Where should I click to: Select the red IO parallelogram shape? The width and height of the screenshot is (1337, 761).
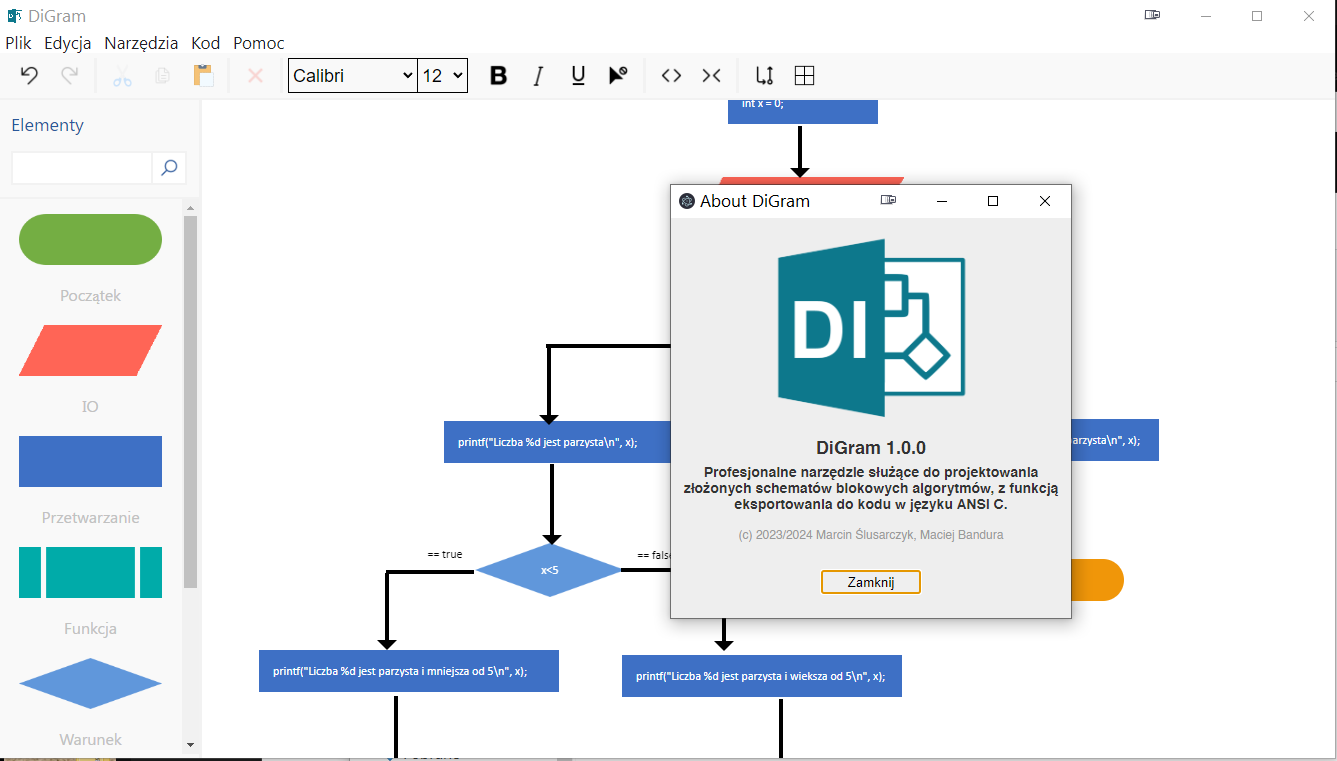pos(90,350)
